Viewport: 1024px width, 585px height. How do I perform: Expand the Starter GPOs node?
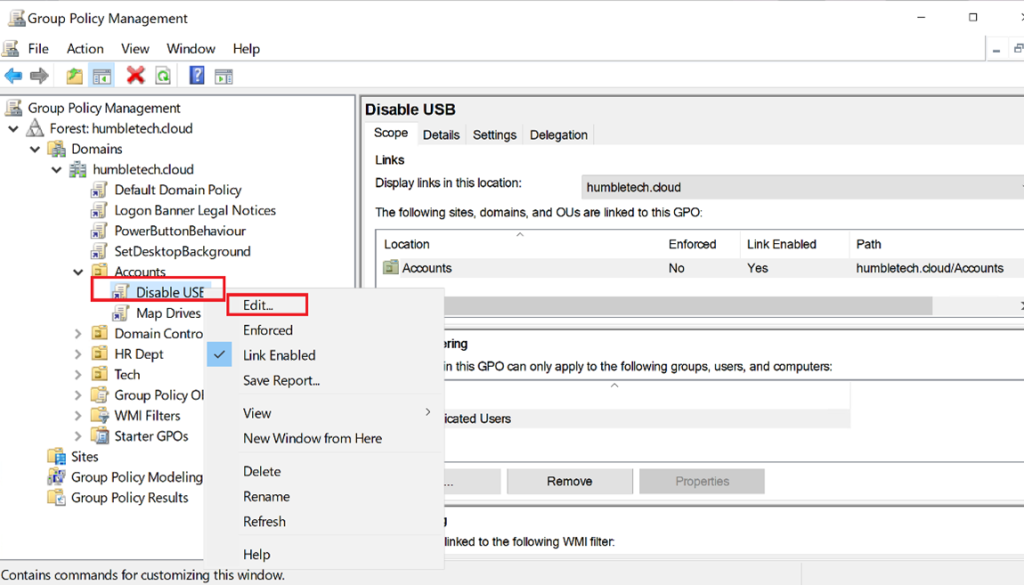[x=78, y=436]
